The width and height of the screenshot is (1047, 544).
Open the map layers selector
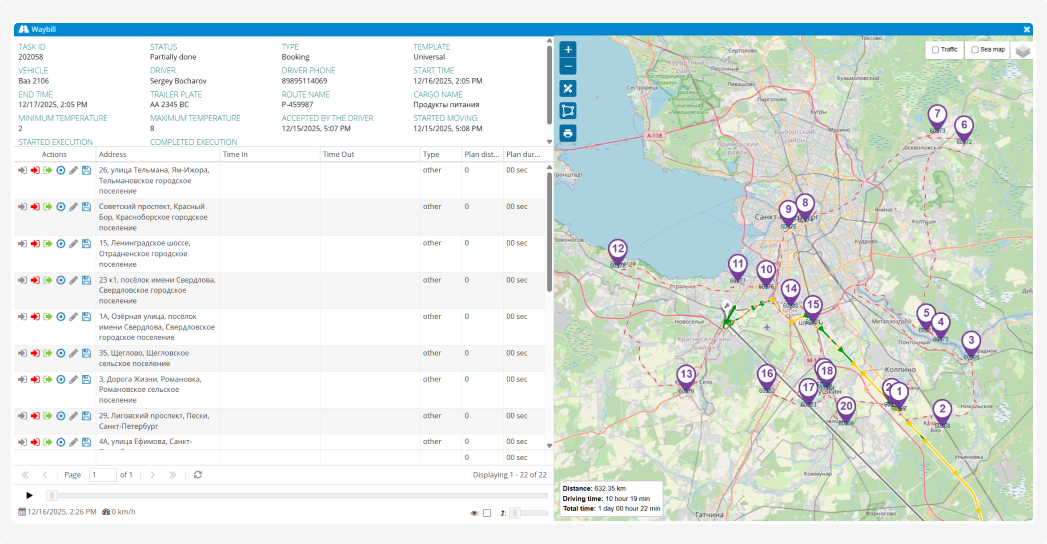pos(1023,50)
